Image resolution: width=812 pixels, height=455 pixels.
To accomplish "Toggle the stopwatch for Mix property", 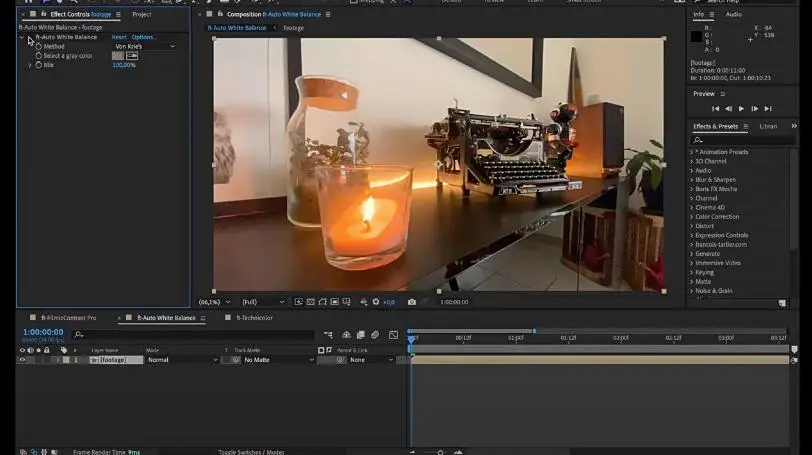I will (x=39, y=65).
